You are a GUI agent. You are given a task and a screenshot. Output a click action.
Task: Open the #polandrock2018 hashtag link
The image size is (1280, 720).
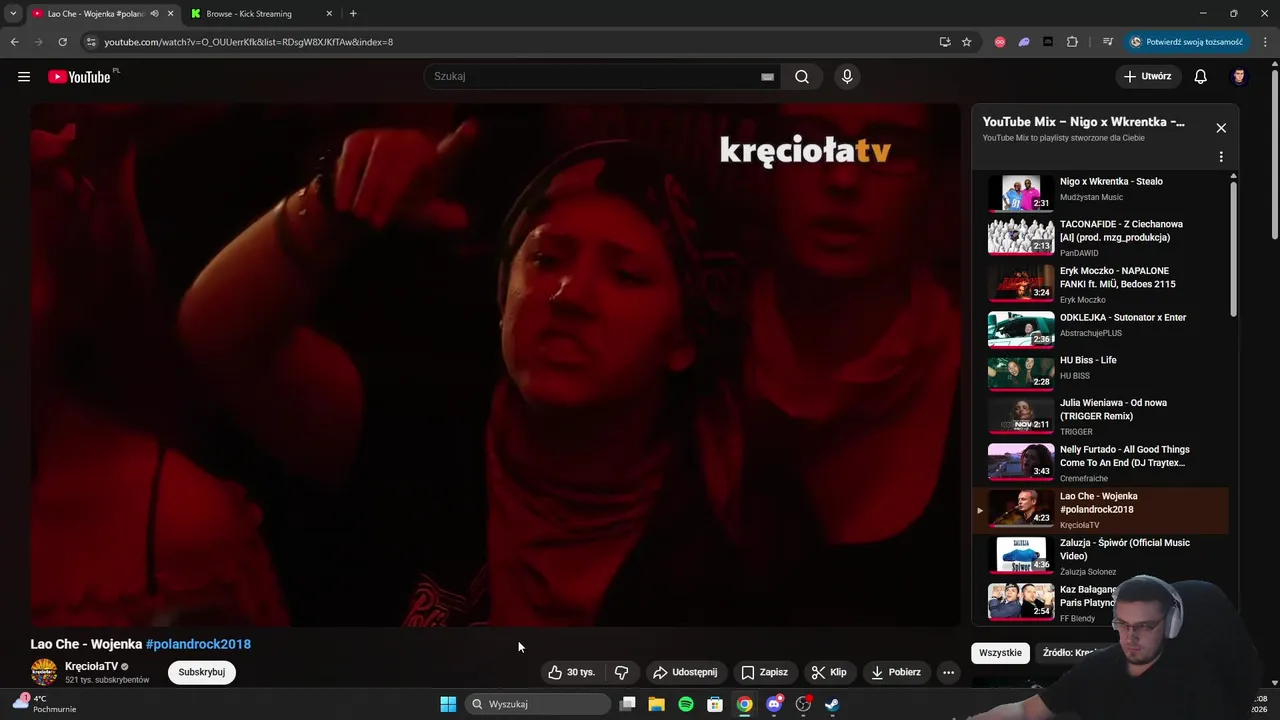(198, 644)
